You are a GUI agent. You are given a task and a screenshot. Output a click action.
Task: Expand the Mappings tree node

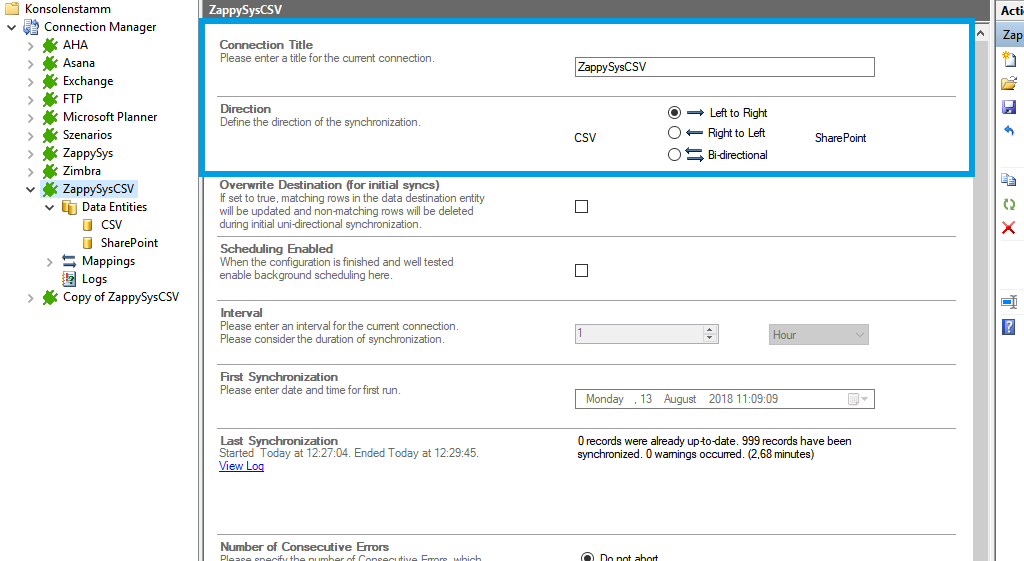click(50, 261)
